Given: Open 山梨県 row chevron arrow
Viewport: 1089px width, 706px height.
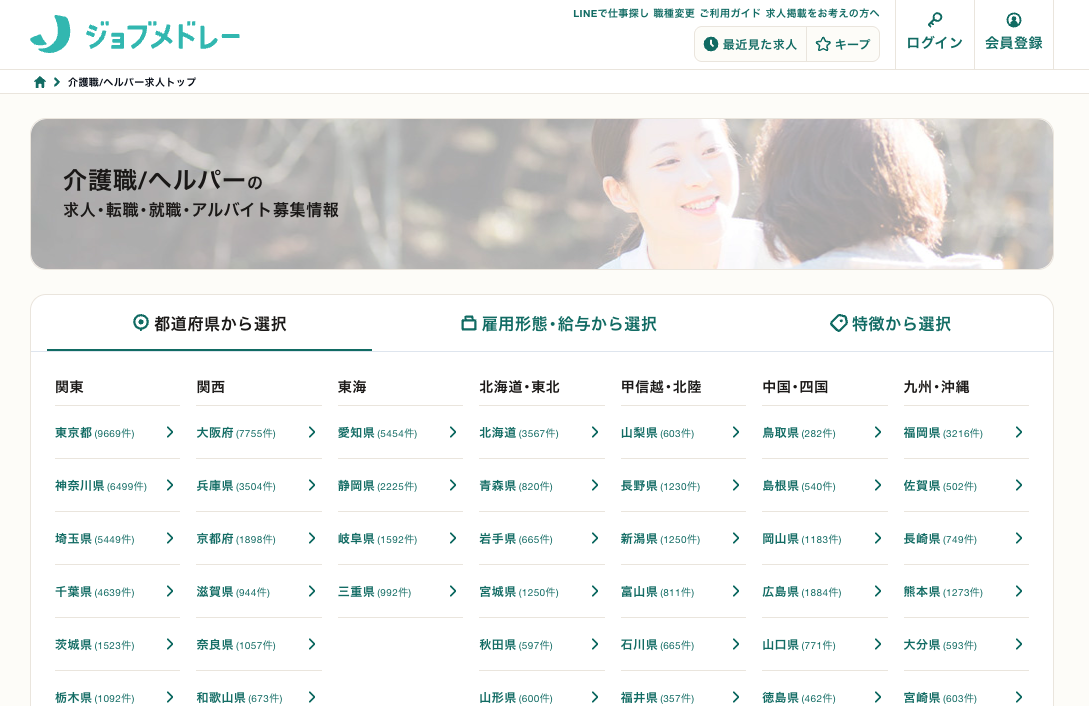Looking at the screenshot, I should [x=735, y=432].
